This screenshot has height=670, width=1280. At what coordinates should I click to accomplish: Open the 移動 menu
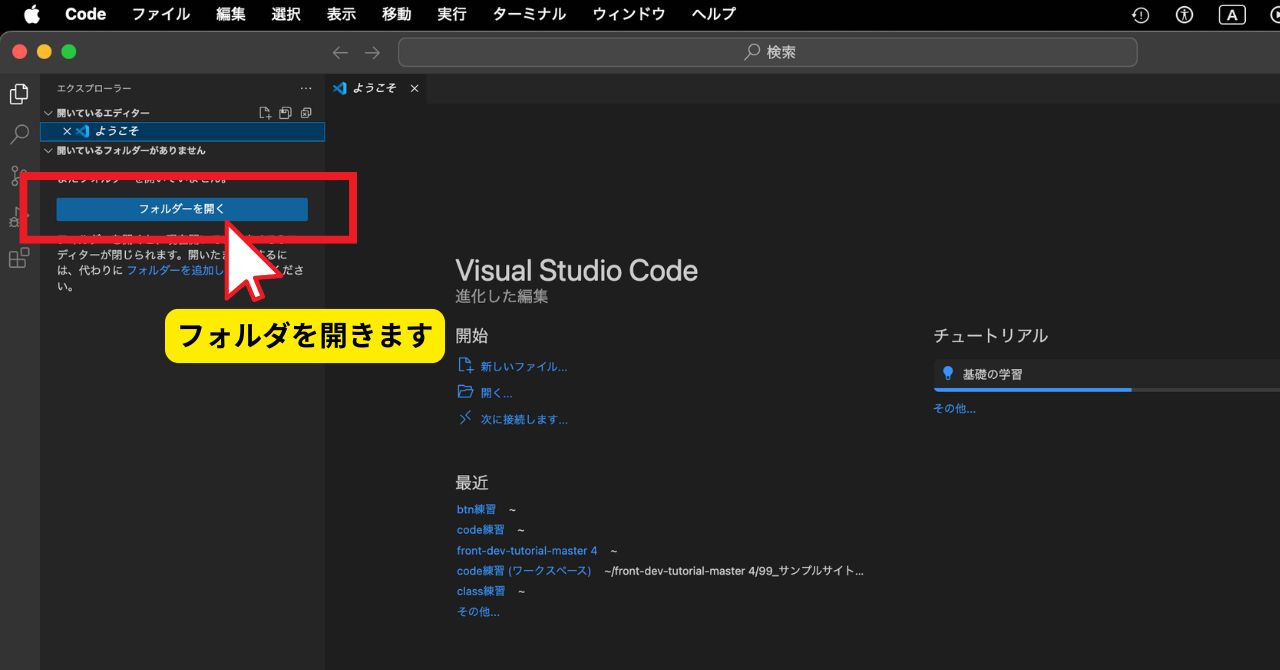point(396,14)
